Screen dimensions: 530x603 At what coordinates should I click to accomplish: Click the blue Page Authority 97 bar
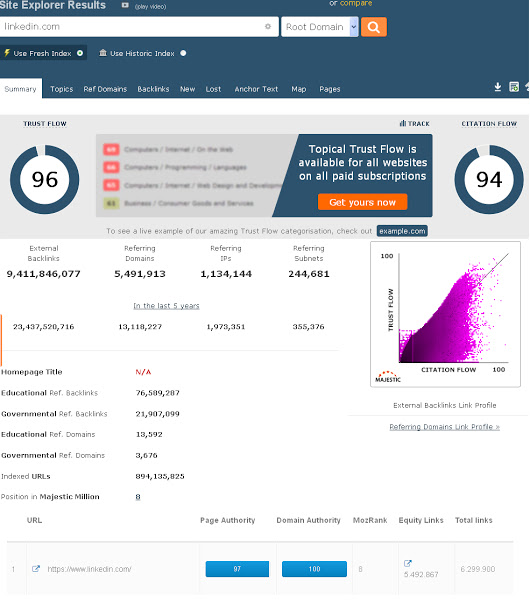(237, 569)
